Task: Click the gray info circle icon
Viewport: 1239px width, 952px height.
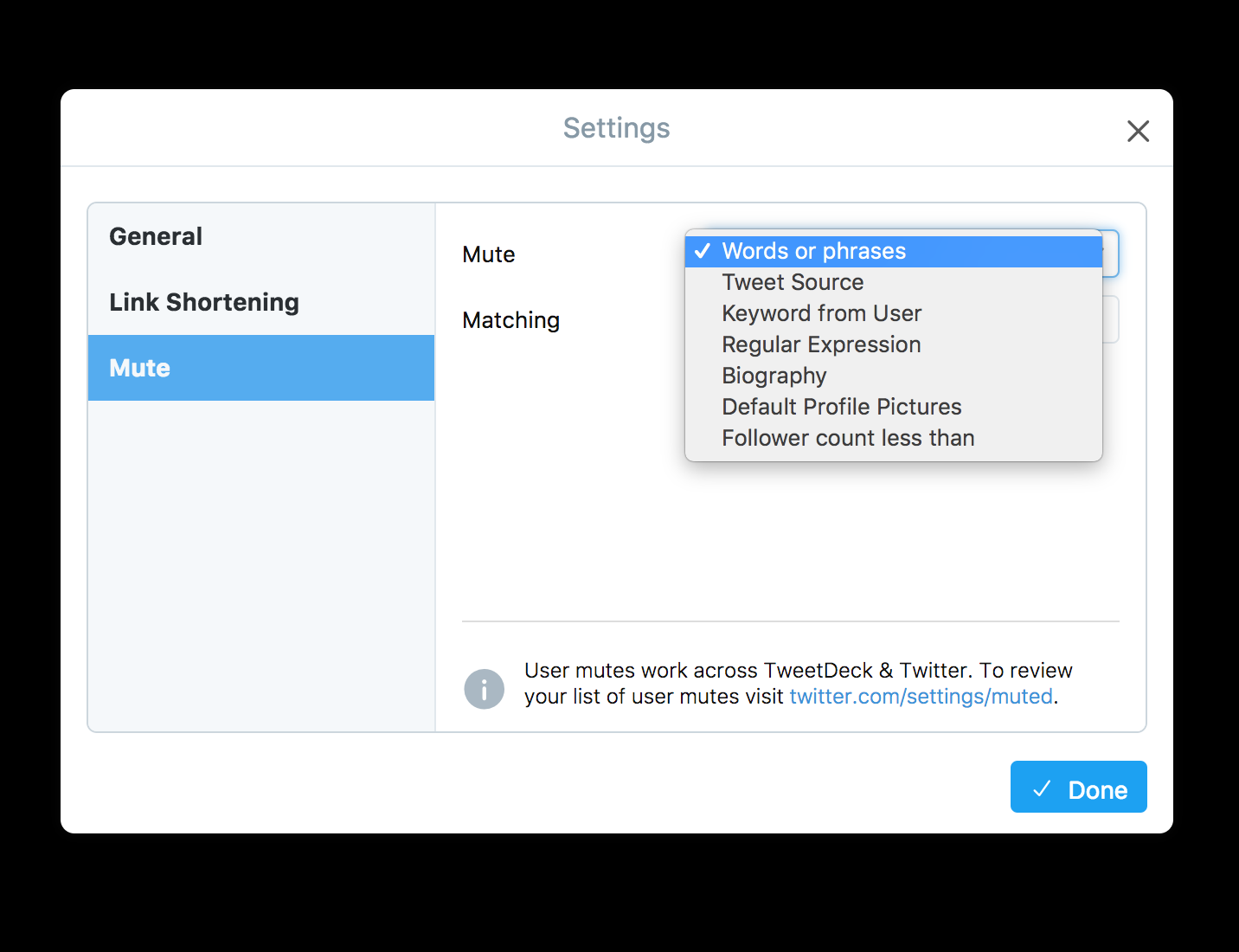Action: point(484,689)
